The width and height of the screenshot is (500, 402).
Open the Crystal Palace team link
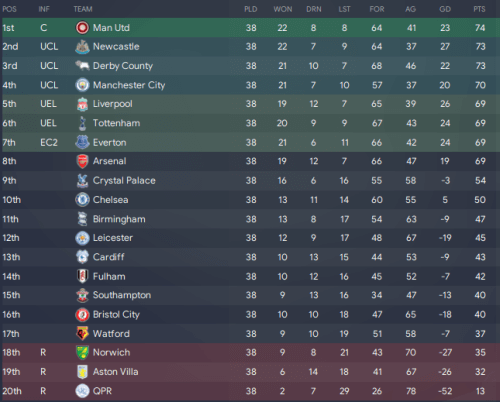(x=124, y=181)
